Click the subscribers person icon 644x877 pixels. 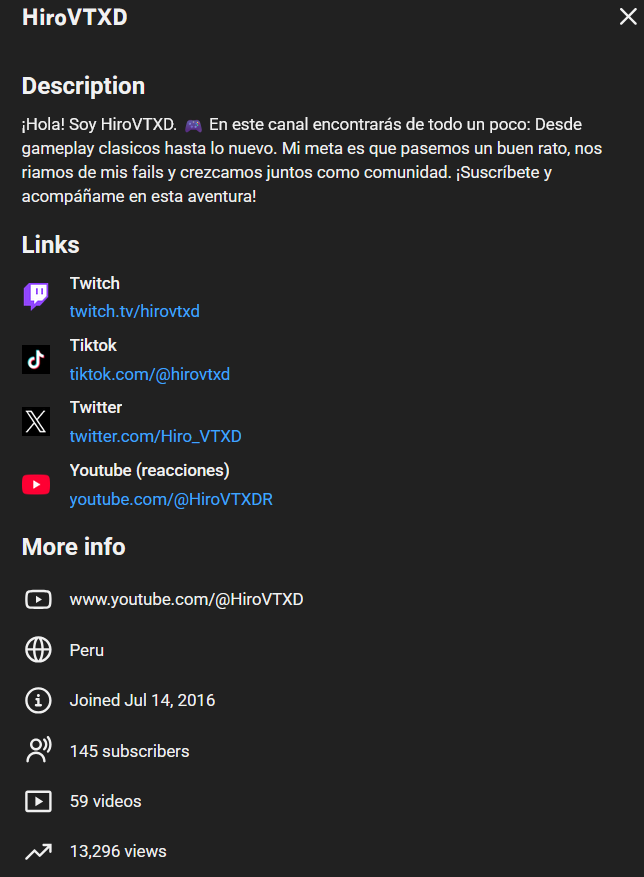(x=38, y=750)
